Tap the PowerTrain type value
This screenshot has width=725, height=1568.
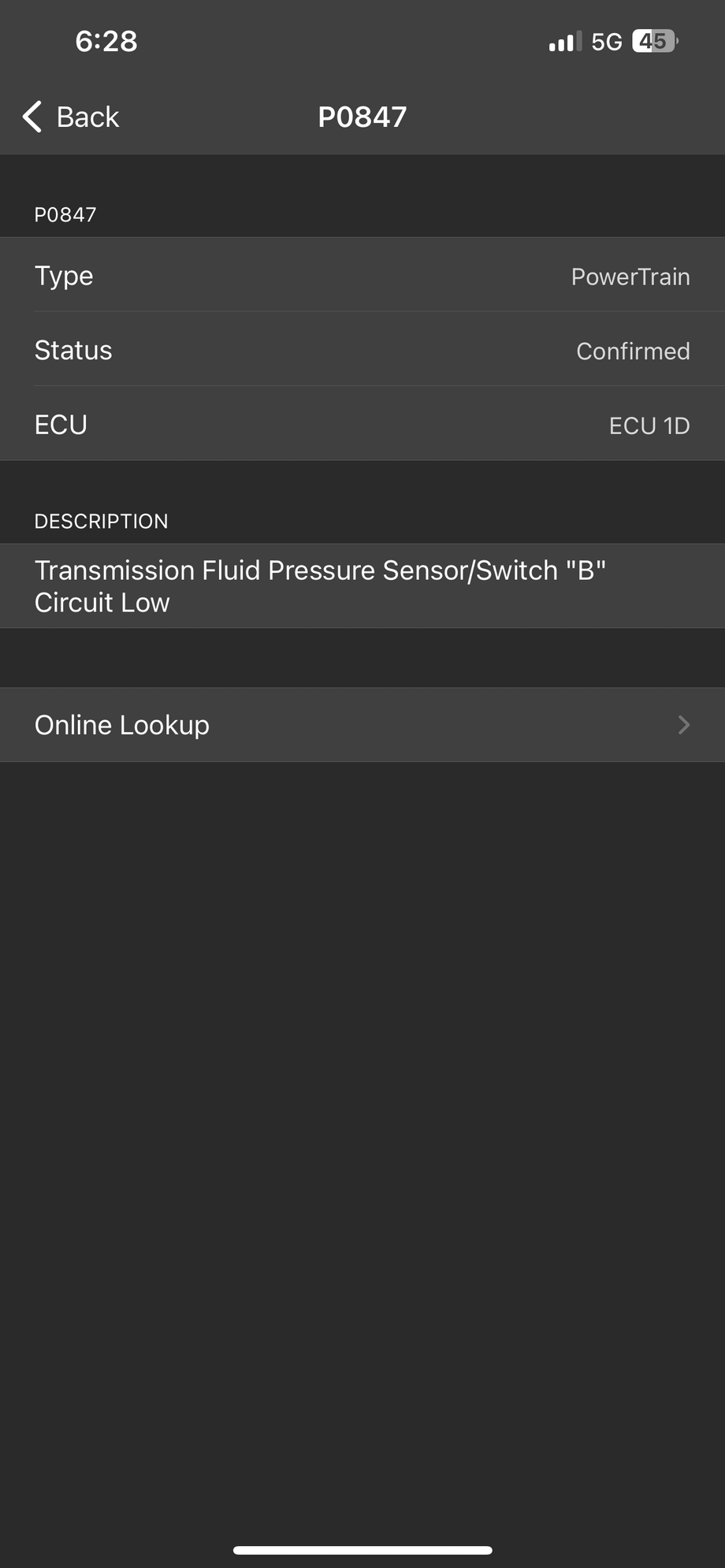point(630,277)
